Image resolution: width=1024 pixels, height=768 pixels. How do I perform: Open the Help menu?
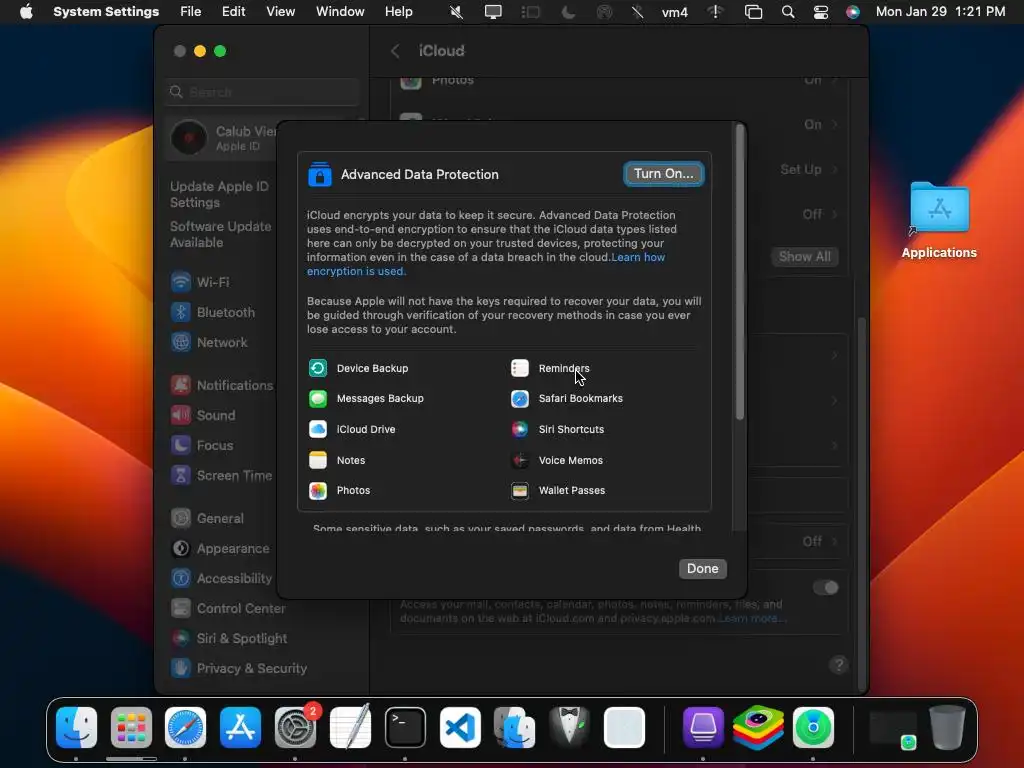(x=398, y=12)
